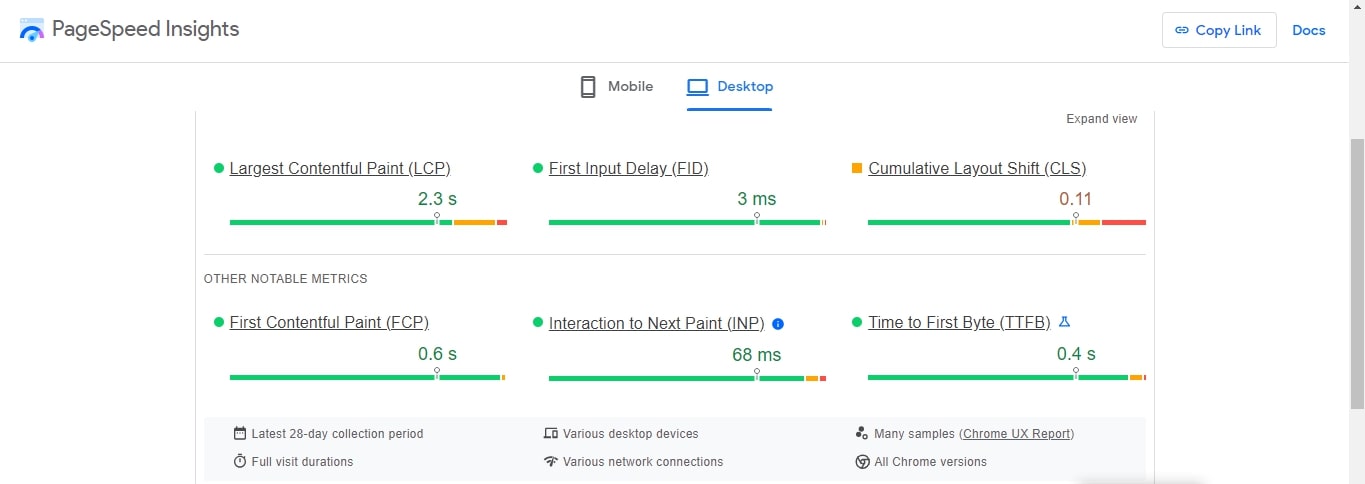Viewport: 1365px width, 484px height.
Task: Open the Chrome UX Report link
Action: point(1017,434)
